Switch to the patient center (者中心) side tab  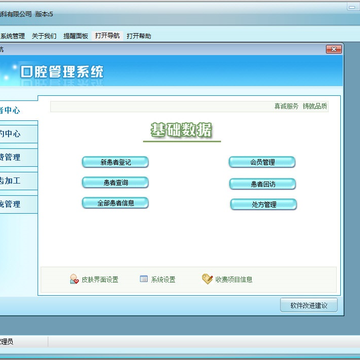[19, 110]
